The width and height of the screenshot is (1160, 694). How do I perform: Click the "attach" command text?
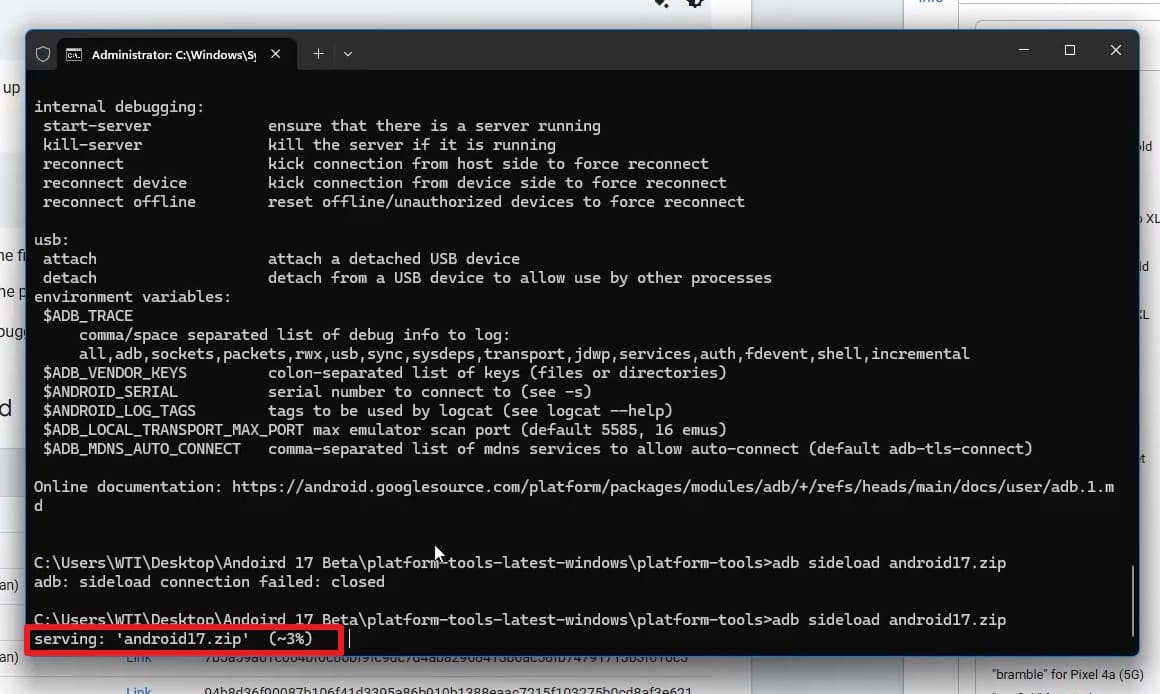point(70,259)
